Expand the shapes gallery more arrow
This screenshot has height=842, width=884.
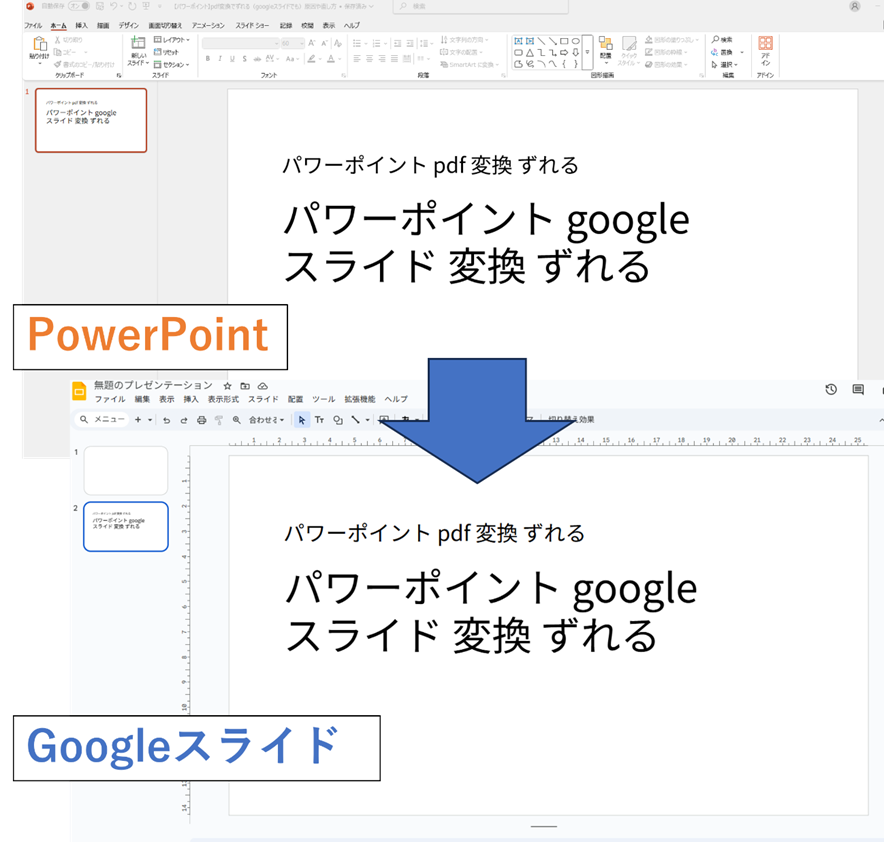[x=588, y=52]
